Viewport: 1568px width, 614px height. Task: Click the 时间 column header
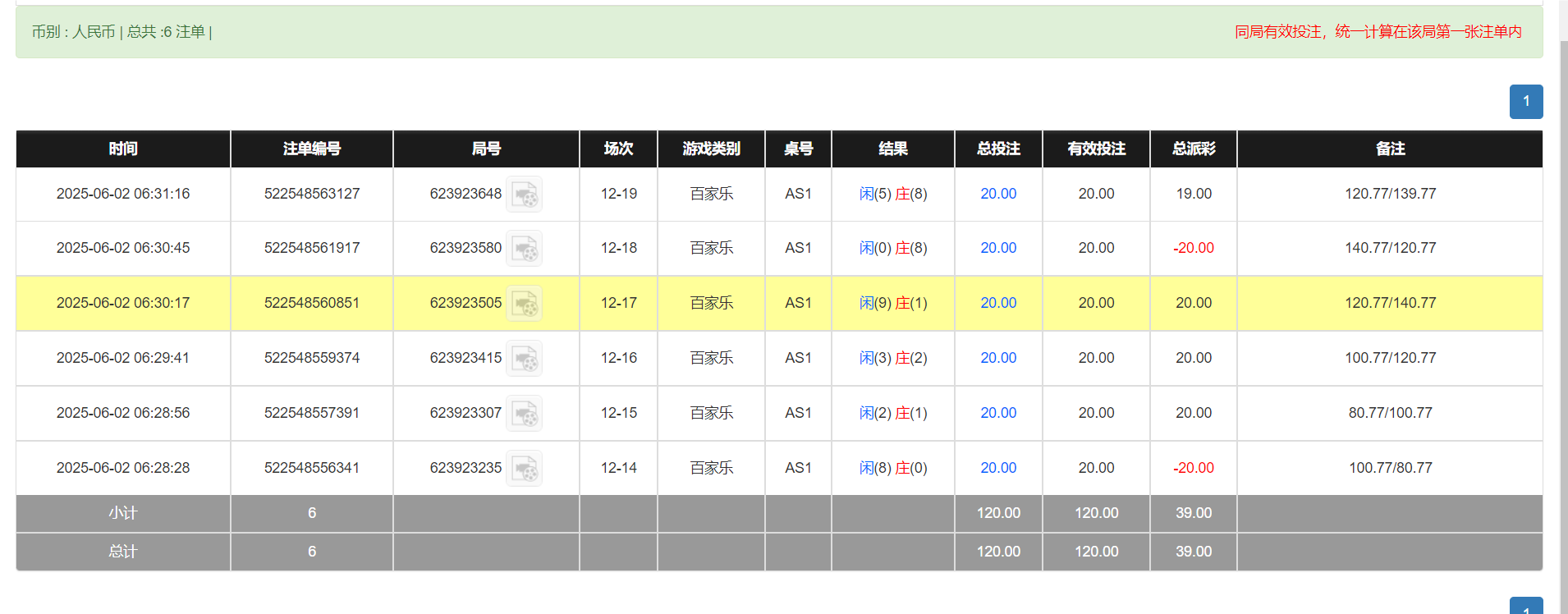123,149
